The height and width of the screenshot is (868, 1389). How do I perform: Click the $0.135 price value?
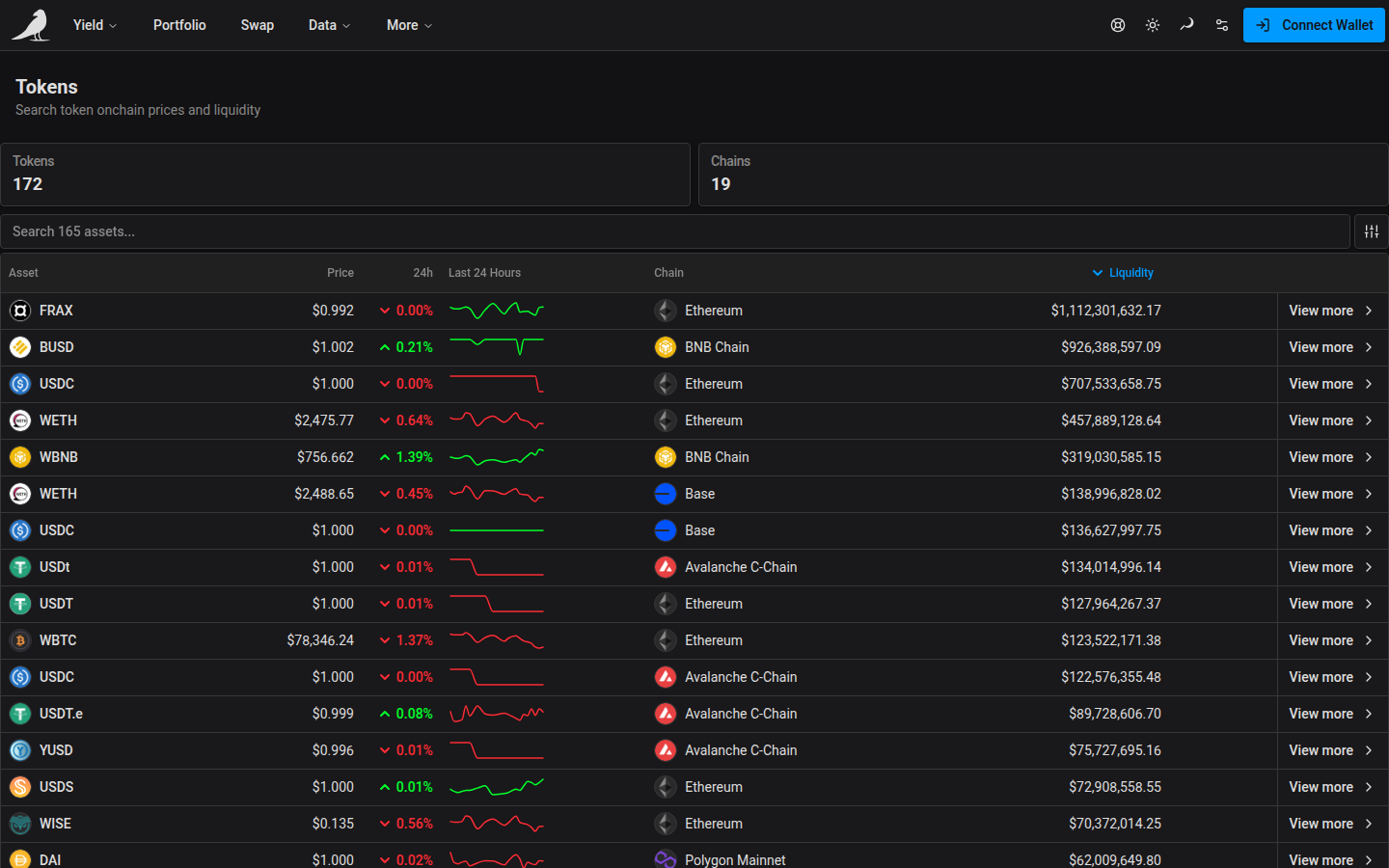[333, 824]
